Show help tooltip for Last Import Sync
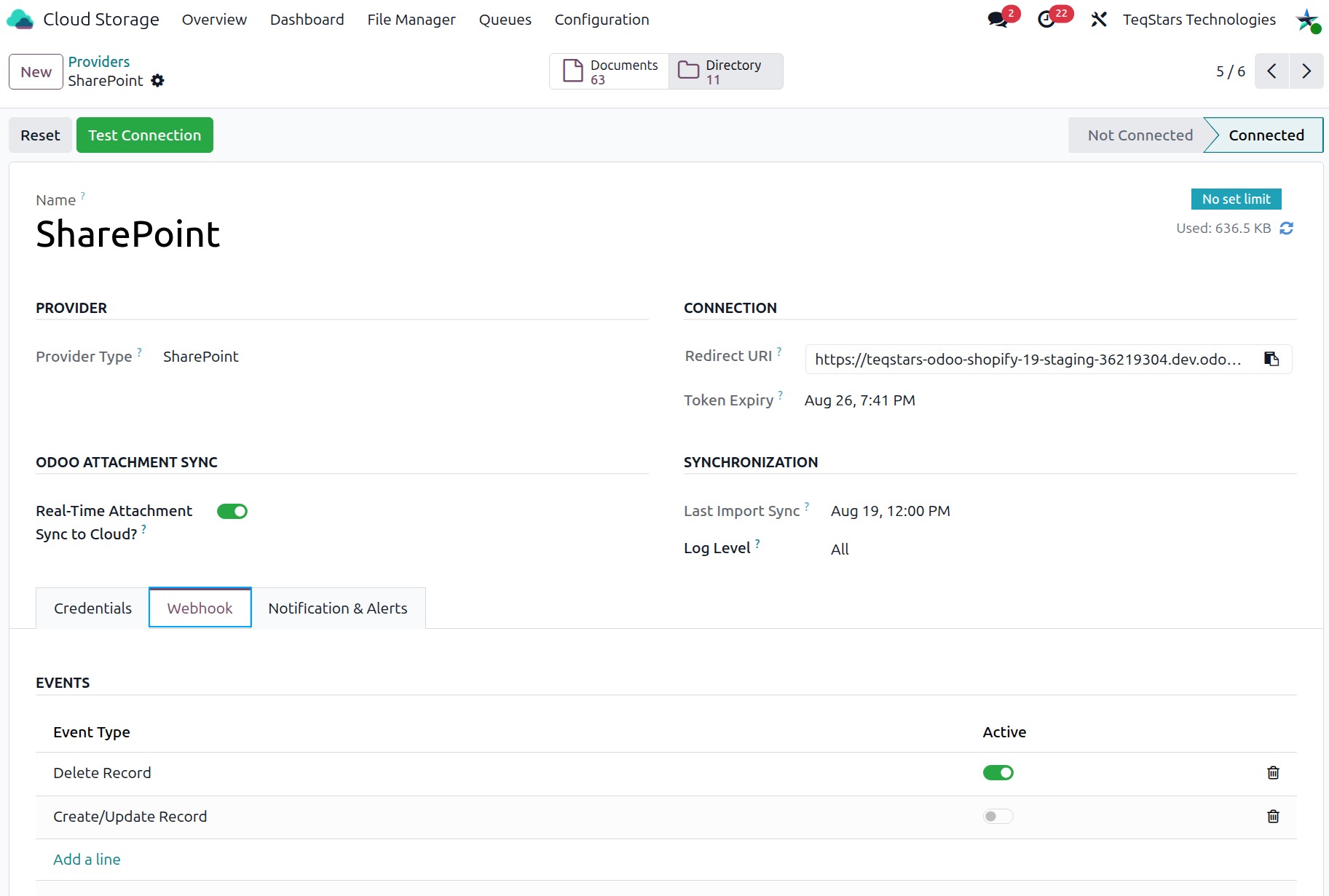 click(x=807, y=506)
